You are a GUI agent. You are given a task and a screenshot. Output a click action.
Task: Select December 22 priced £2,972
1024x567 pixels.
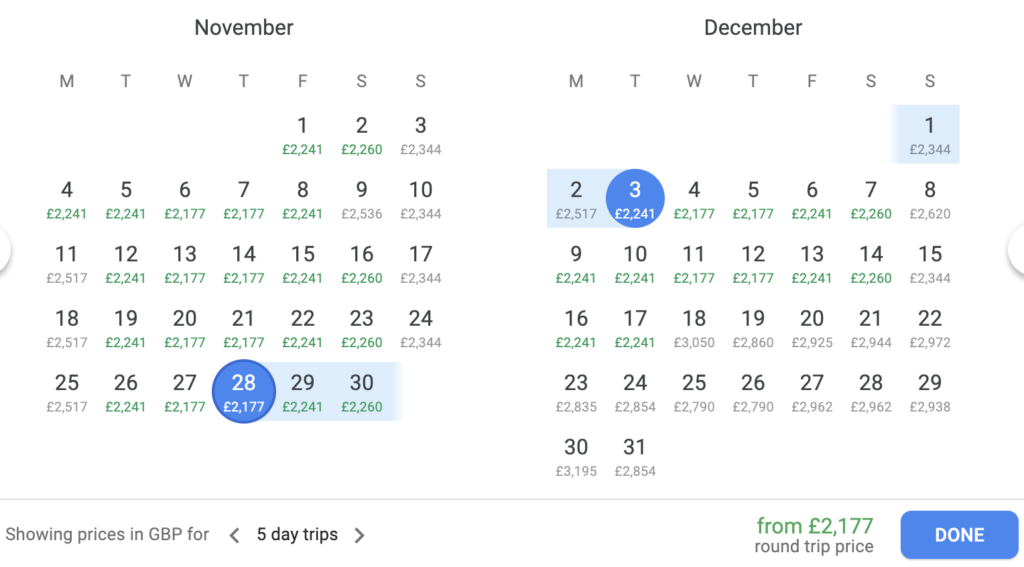(929, 328)
